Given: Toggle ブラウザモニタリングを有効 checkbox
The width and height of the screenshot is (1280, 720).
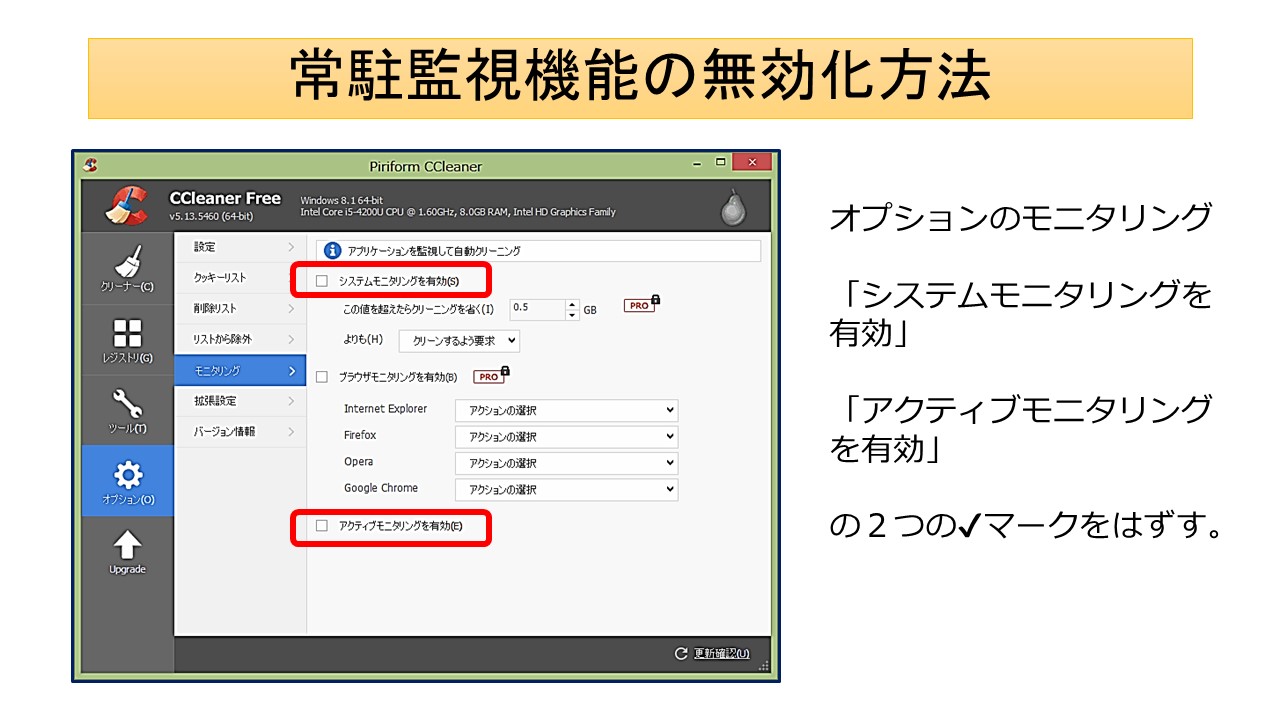Looking at the screenshot, I should (322, 377).
